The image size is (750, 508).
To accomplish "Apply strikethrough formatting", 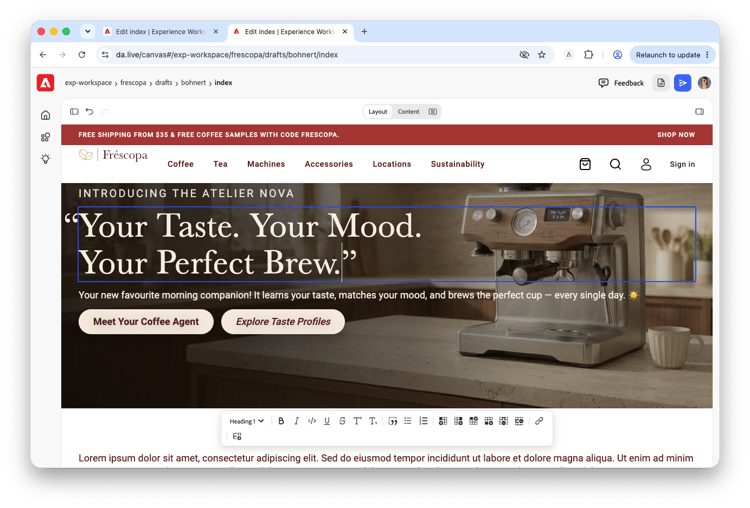I will tap(342, 421).
